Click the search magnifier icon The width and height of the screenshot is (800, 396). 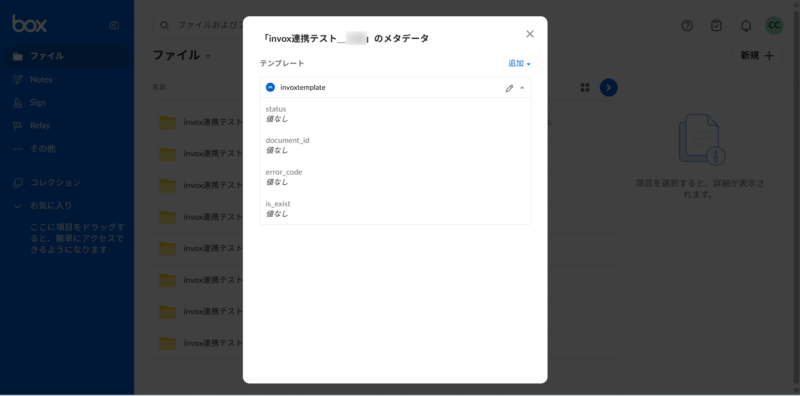pos(164,25)
